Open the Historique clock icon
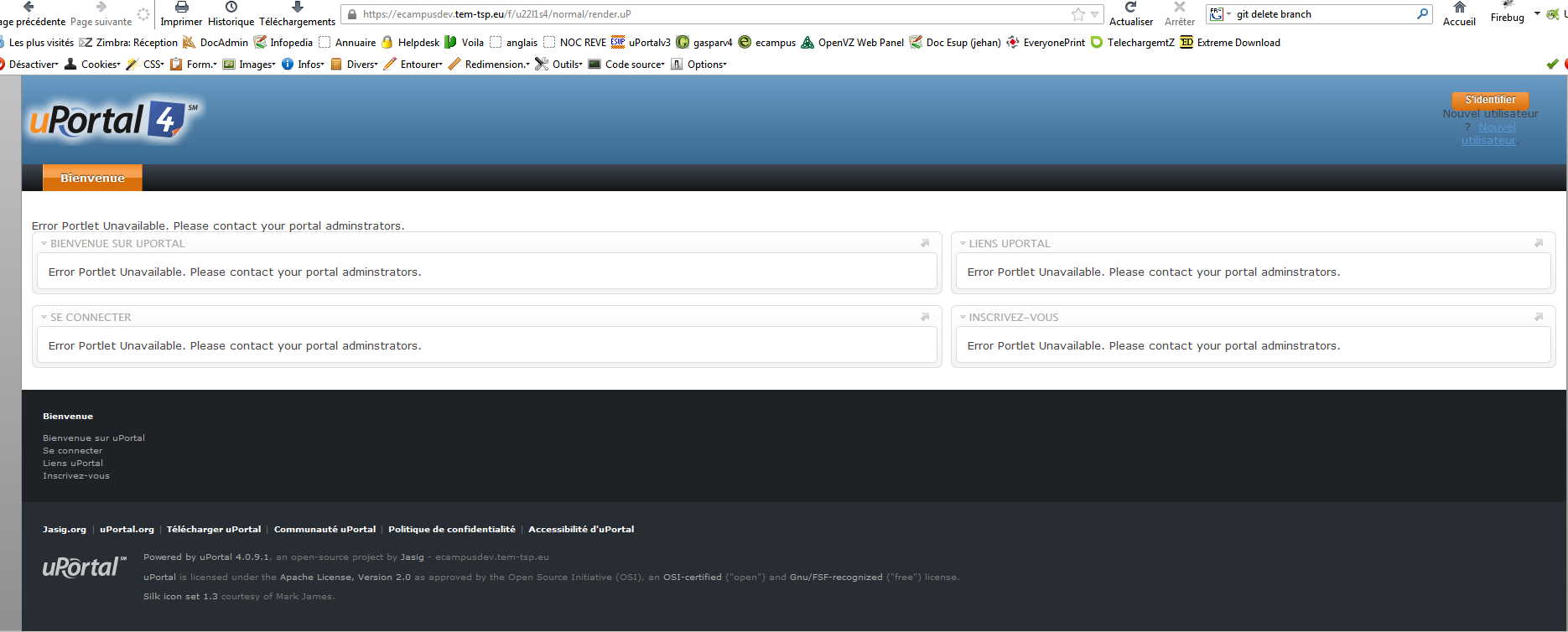The height and width of the screenshot is (632, 1568). [x=231, y=8]
